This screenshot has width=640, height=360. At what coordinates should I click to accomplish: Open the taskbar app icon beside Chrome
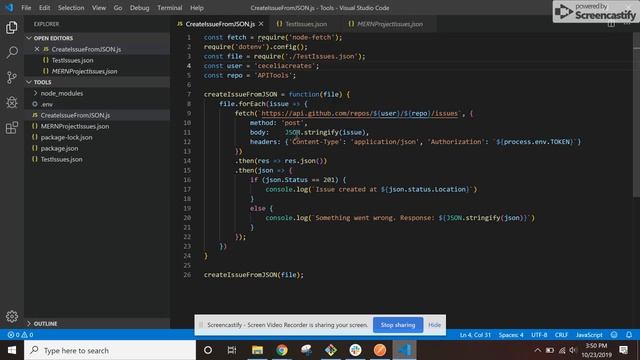(x=306, y=350)
